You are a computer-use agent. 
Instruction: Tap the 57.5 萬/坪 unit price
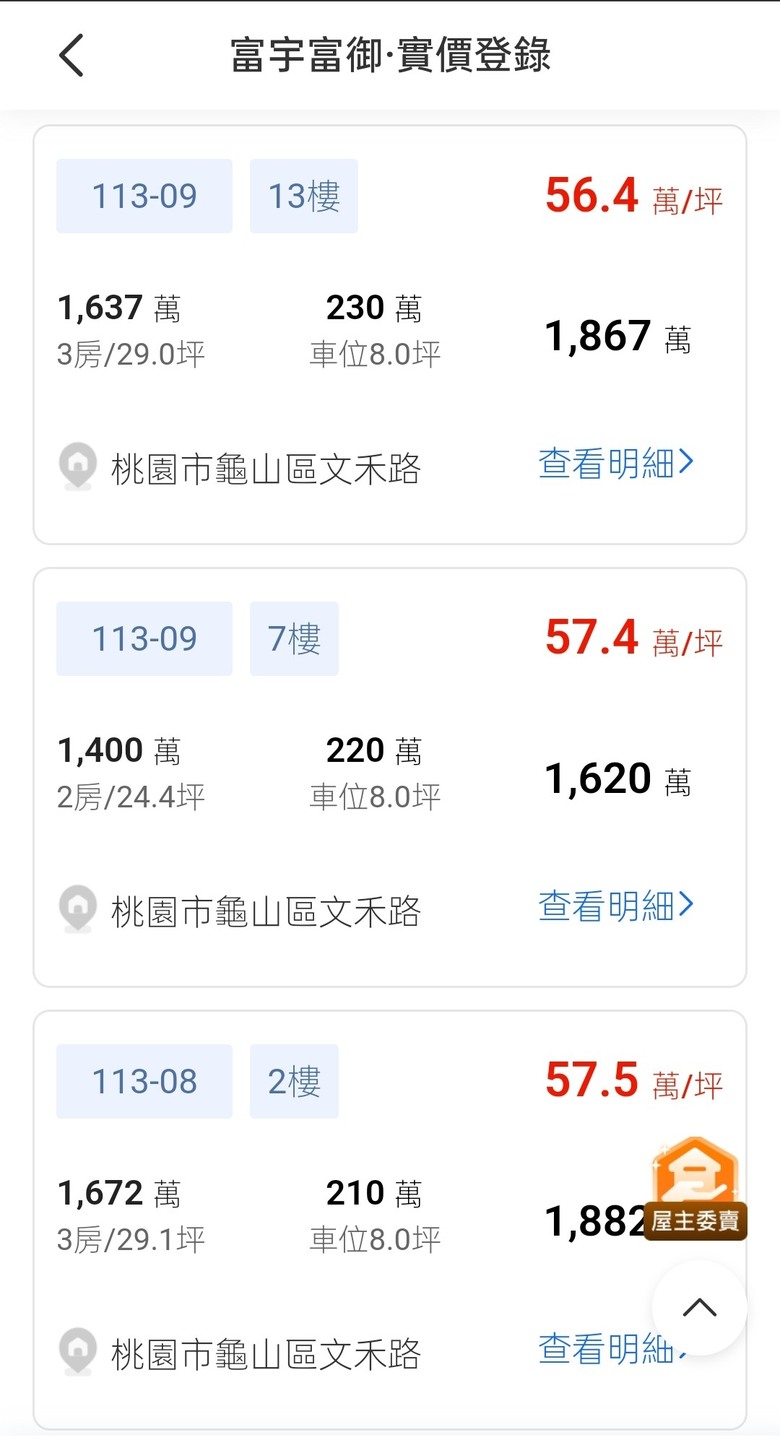click(x=634, y=1081)
